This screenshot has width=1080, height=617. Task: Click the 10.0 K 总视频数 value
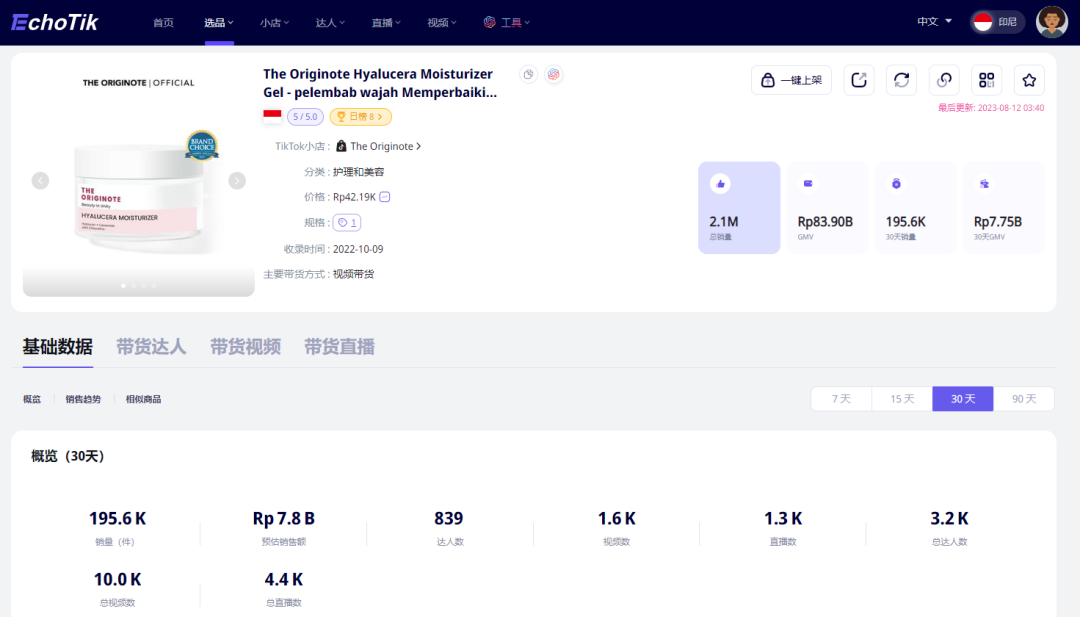(117, 580)
